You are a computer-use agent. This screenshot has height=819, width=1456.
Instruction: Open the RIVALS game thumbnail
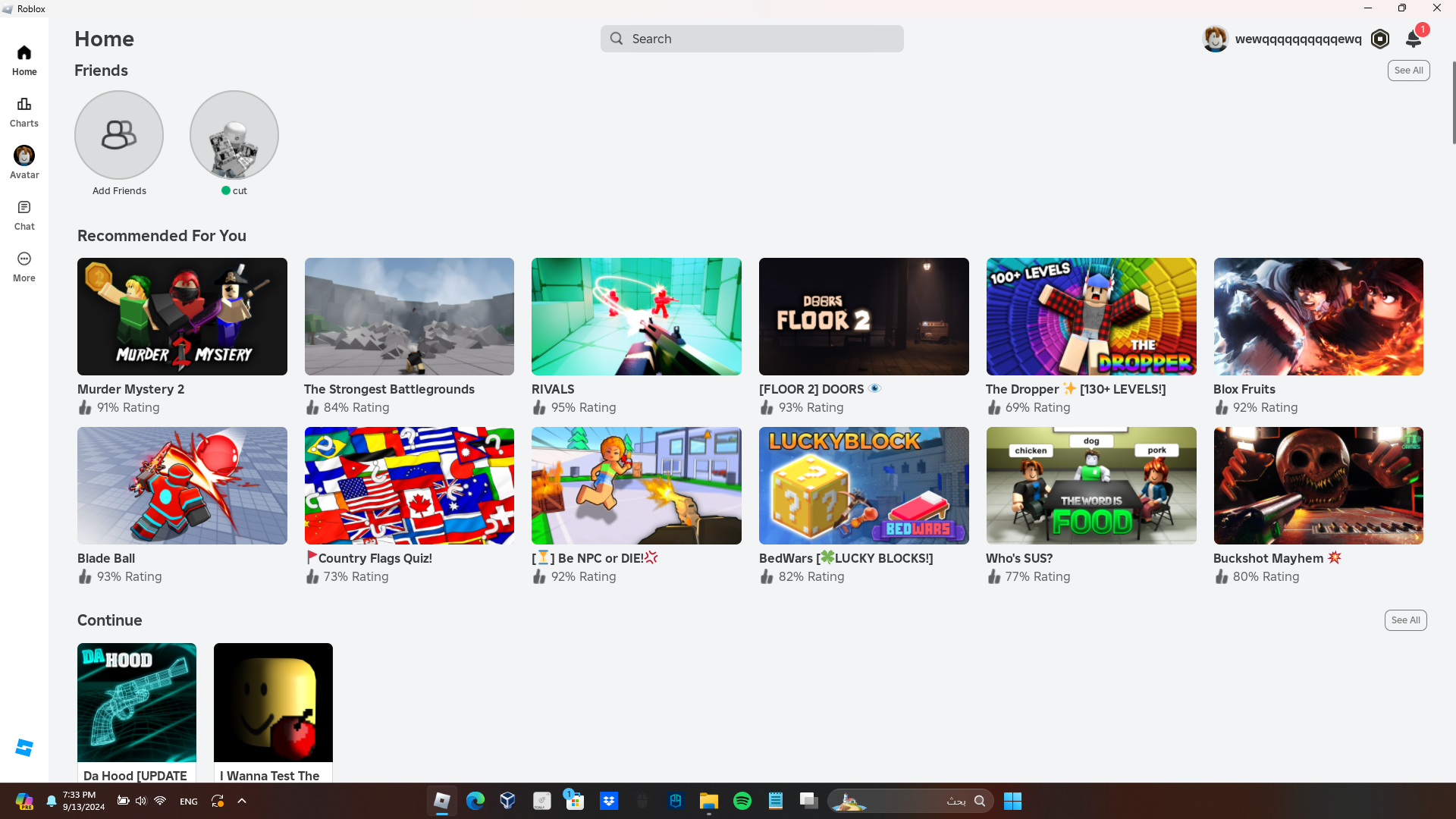coord(636,316)
